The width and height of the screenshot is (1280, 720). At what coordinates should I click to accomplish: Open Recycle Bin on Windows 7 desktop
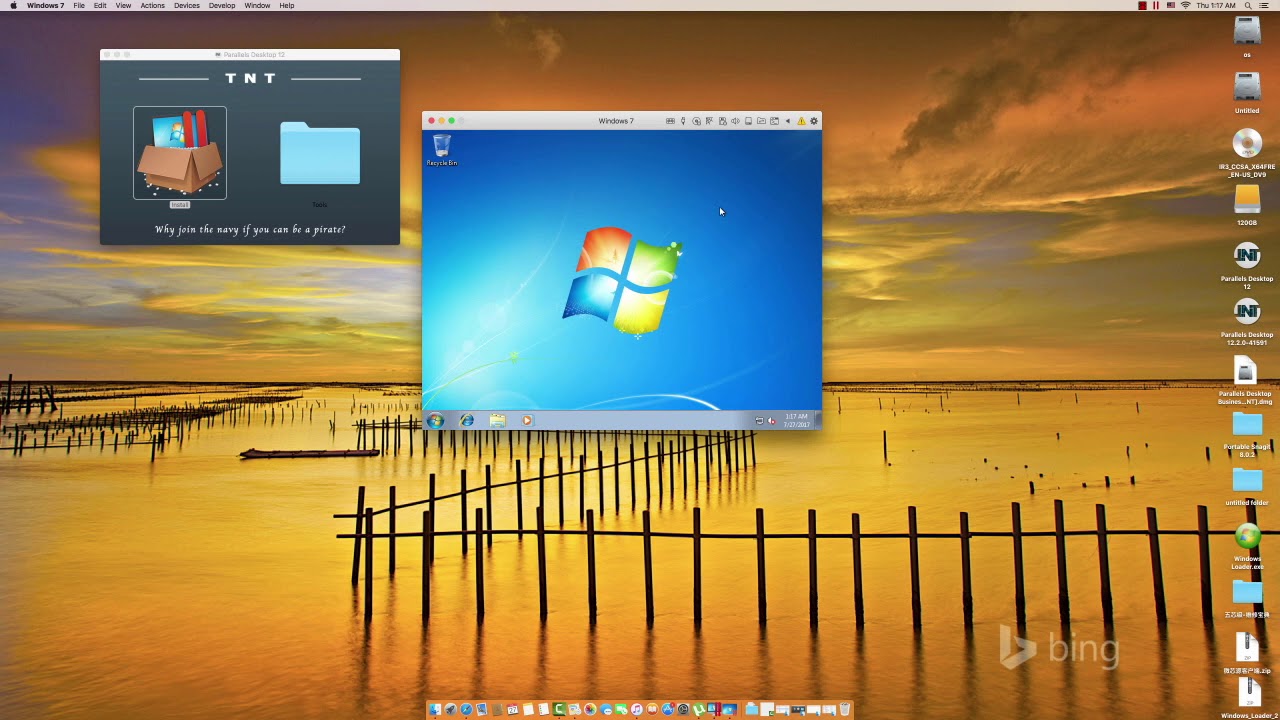tap(442, 150)
